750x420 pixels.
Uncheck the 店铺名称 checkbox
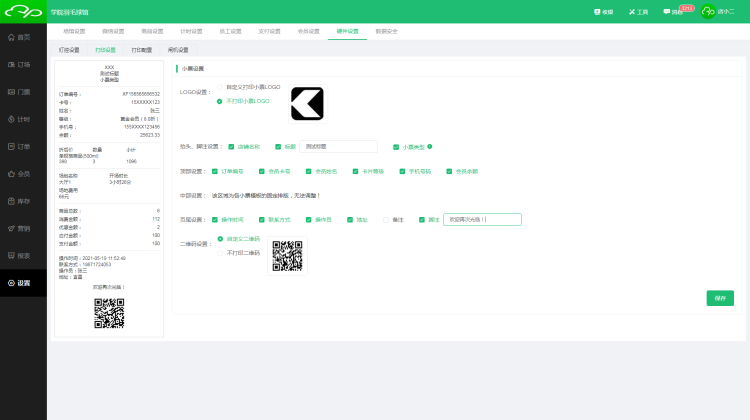231,146
